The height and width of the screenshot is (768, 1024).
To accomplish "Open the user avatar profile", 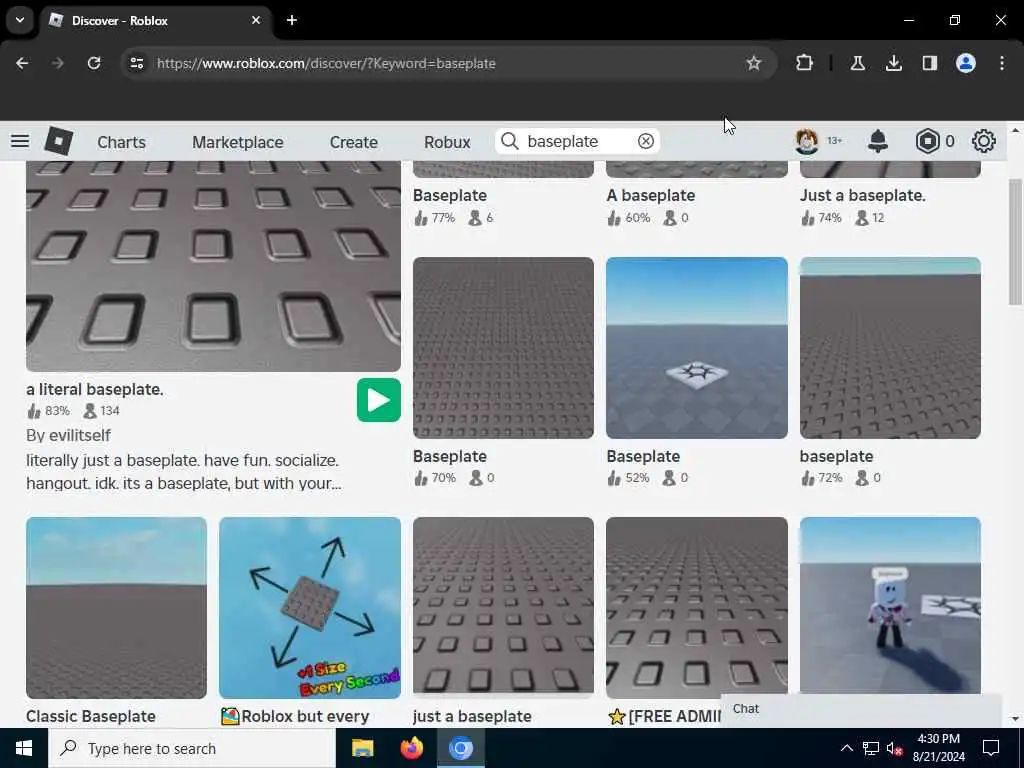I will (807, 141).
